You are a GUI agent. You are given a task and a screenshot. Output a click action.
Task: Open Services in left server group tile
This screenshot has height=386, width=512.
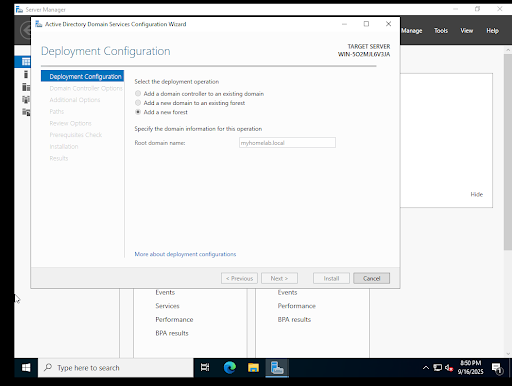(167, 306)
